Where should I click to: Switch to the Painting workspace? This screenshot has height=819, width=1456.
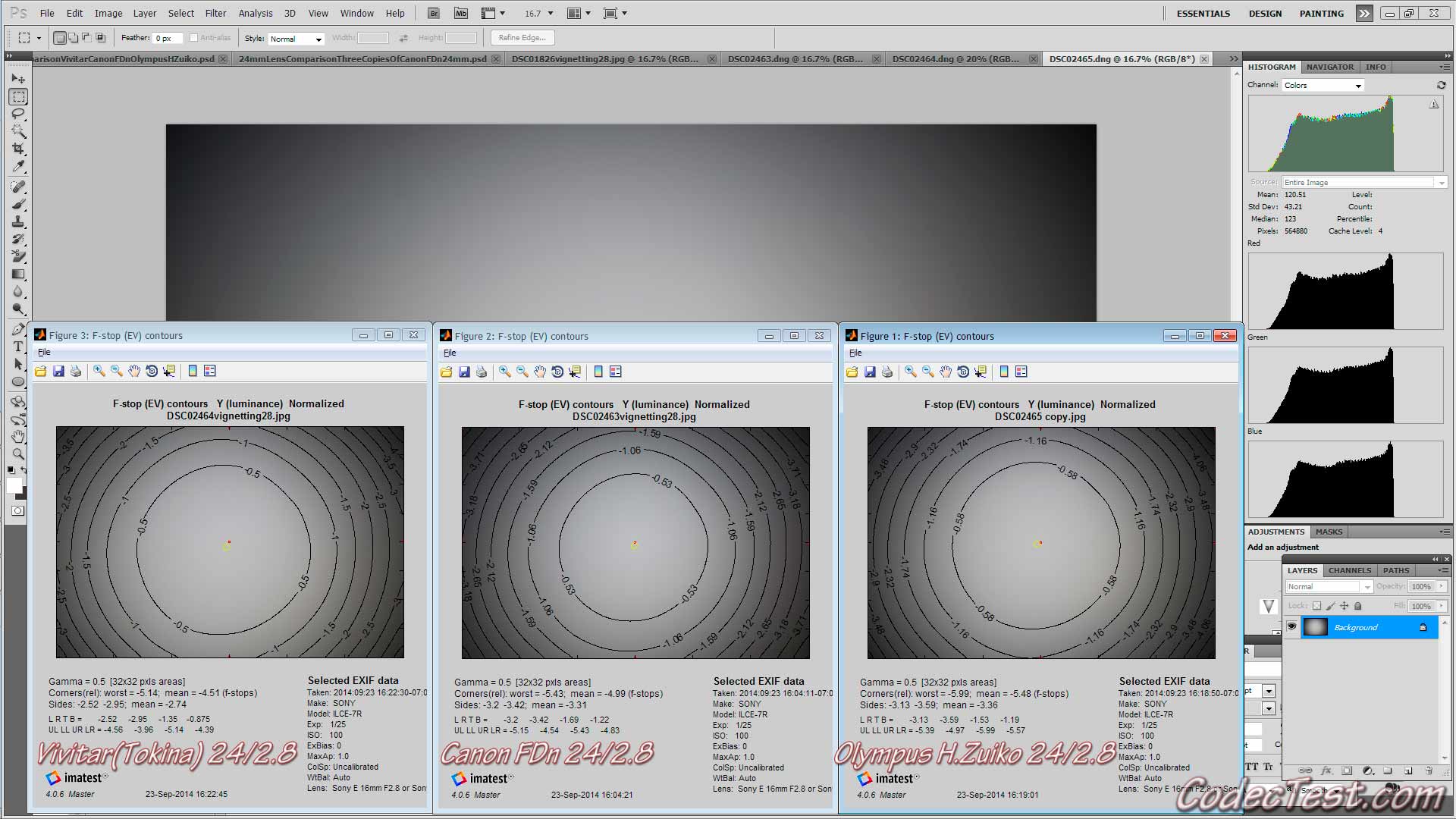pos(1321,13)
